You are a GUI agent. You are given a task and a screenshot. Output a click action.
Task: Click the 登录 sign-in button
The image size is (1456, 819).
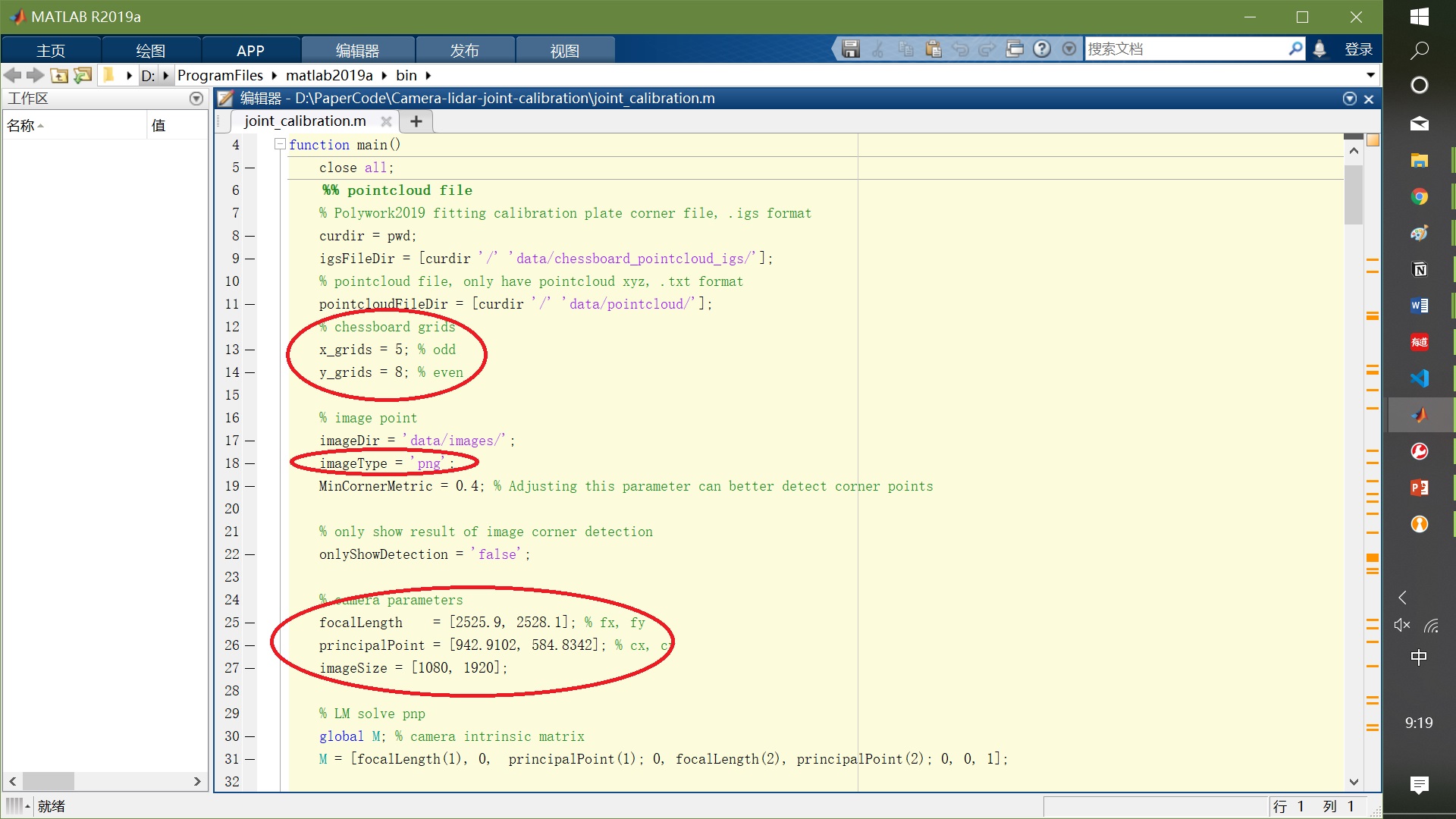[1358, 49]
